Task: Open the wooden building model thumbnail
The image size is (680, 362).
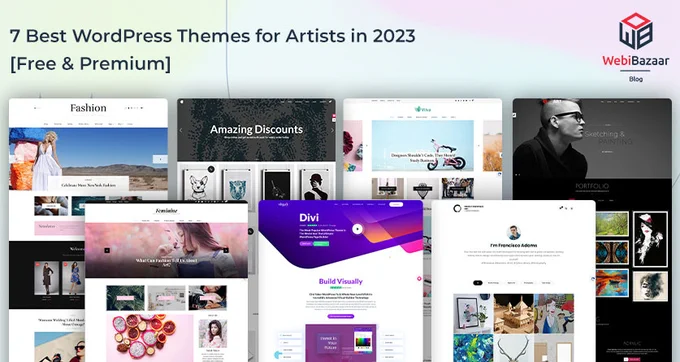Action: point(513,313)
